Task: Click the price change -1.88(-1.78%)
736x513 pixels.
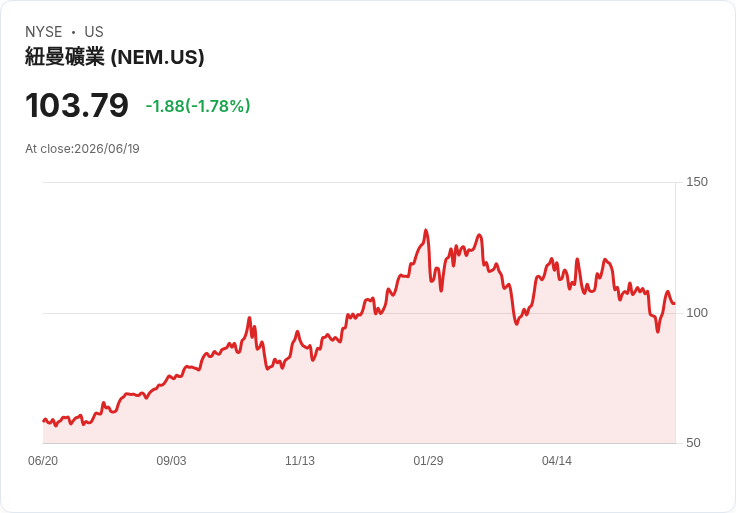Action: coord(198,106)
